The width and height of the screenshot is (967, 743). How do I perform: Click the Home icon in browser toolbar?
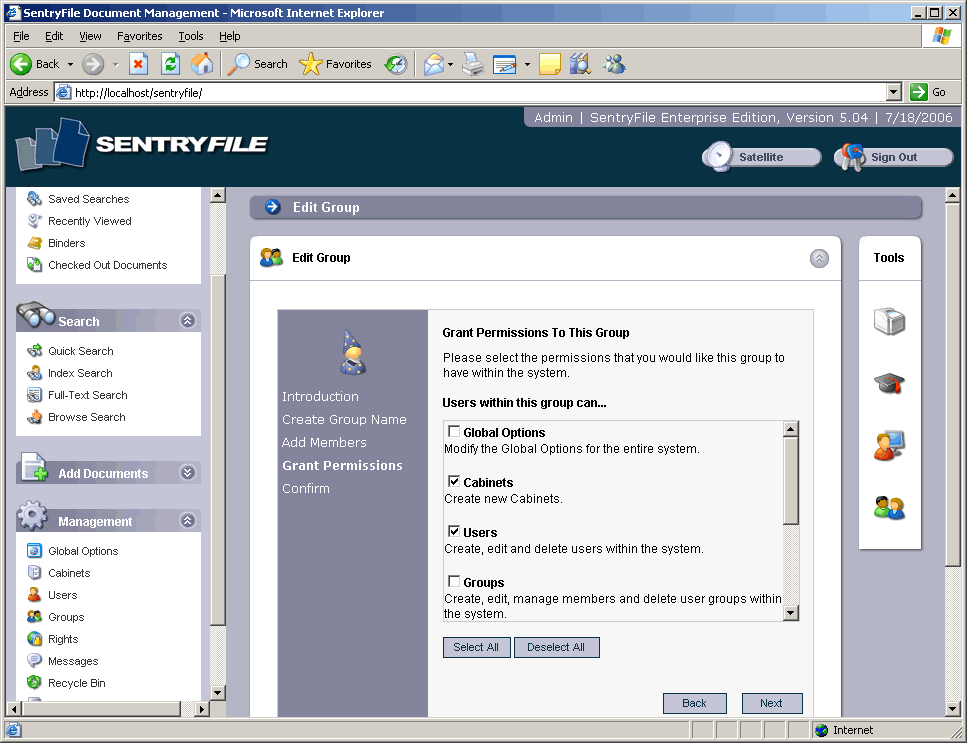tap(202, 64)
